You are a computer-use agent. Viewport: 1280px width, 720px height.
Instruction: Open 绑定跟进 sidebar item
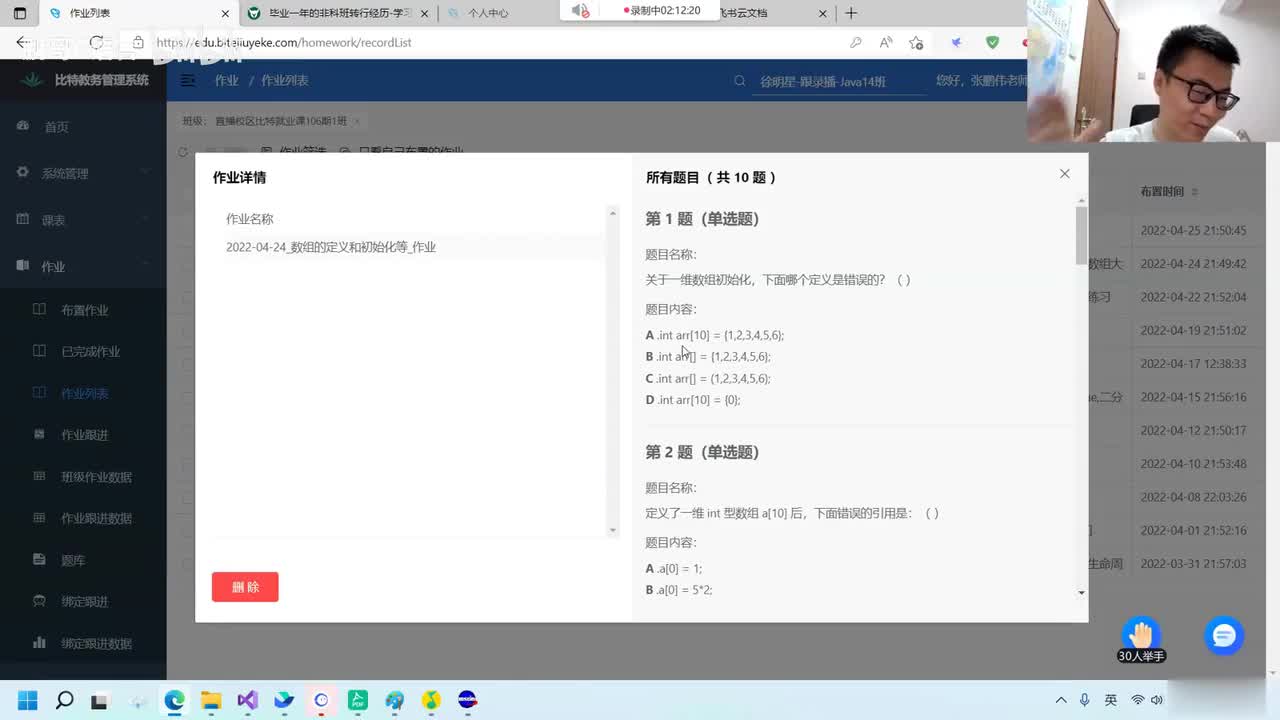pyautogui.click(x=84, y=602)
